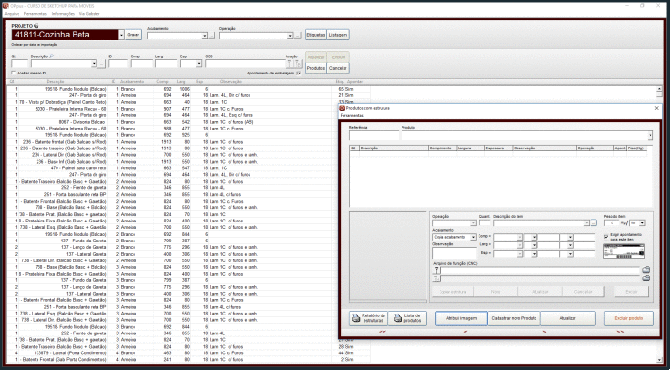This screenshot has height=370, width=670.
Task: Toggle the checkbox below the Qt field
Action: pyautogui.click(x=14, y=73)
